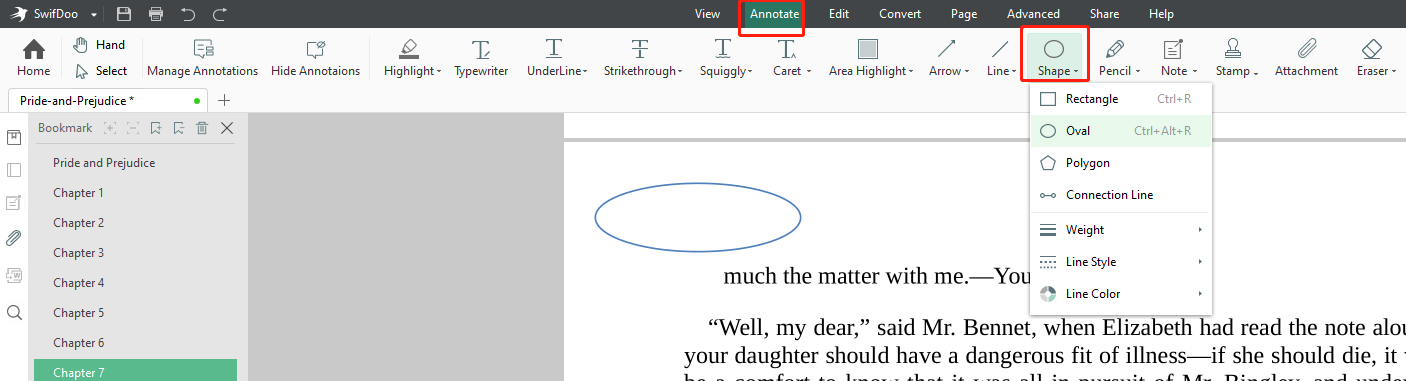The height and width of the screenshot is (381, 1406).
Task: Choose the Eraser tool
Action: tap(1375, 59)
